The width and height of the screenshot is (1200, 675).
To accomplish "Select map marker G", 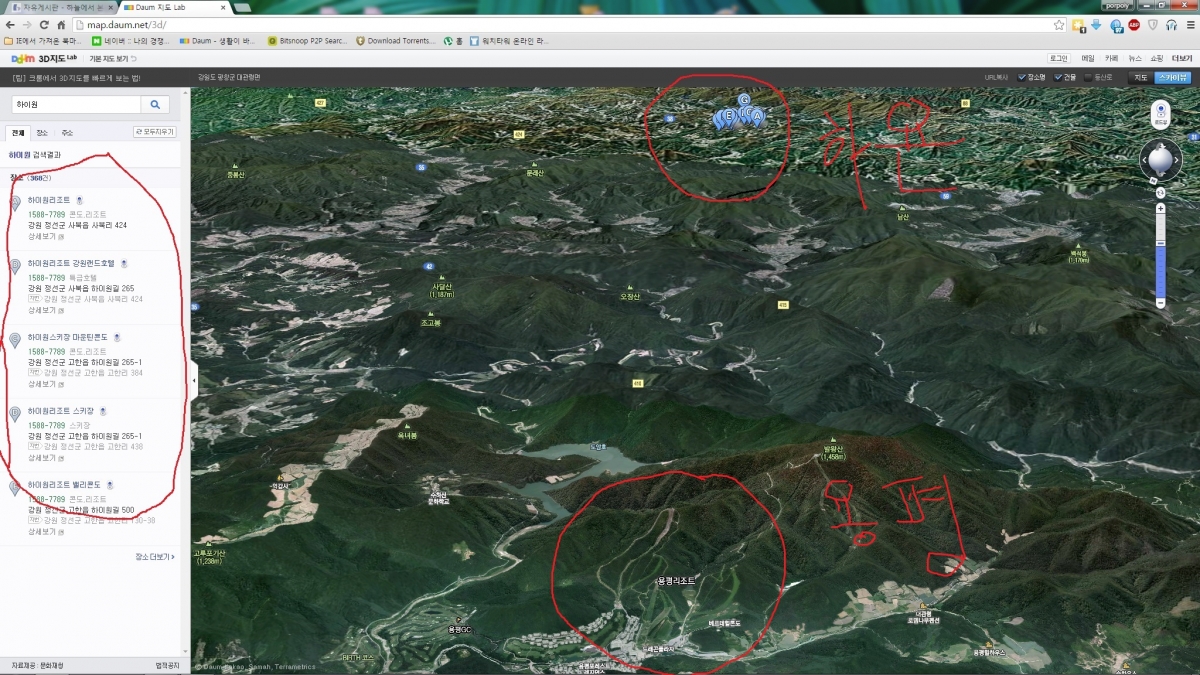I will [x=744, y=101].
